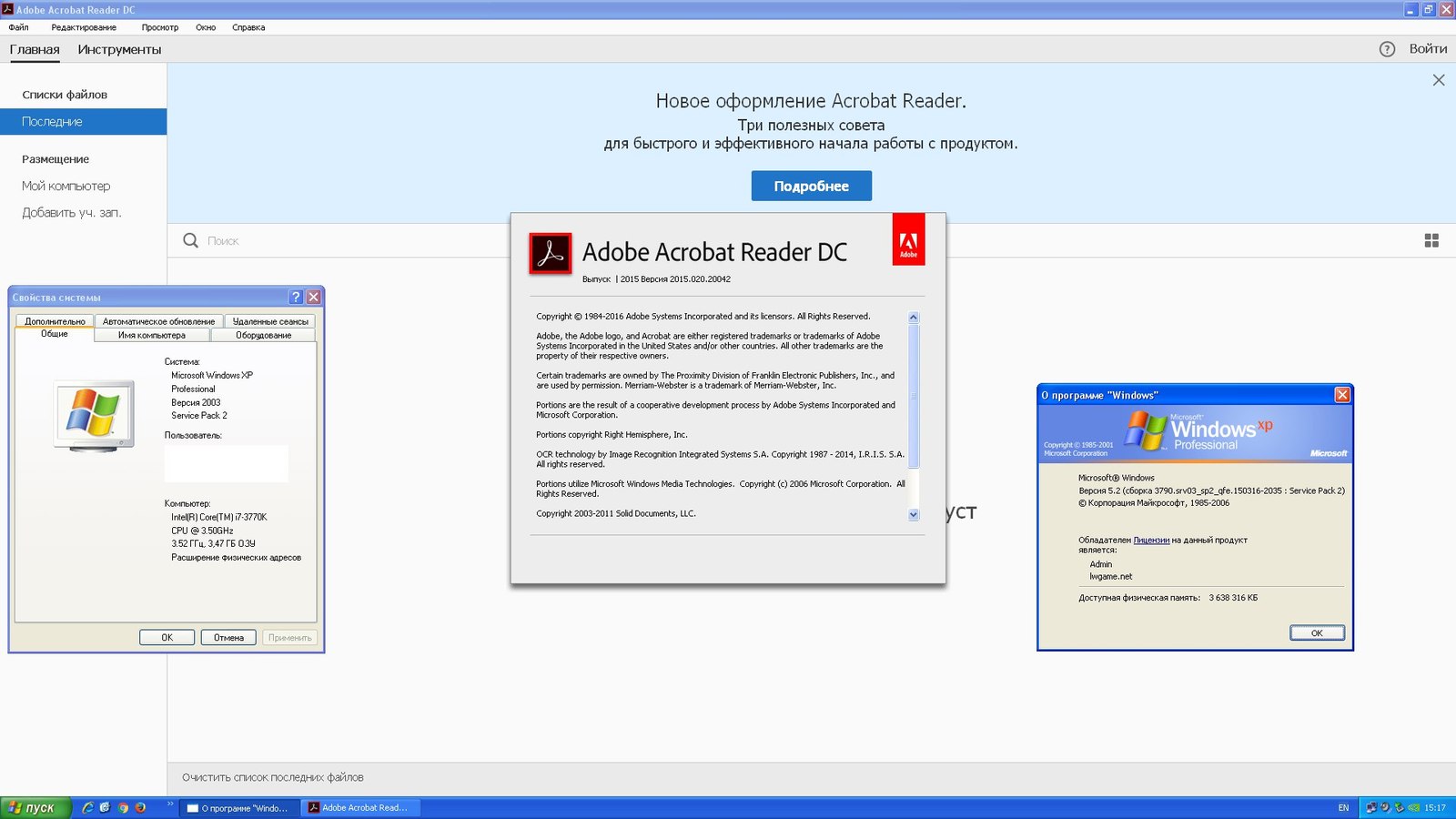Image resolution: width=1456 pixels, height=819 pixels.
Task: Open the Start menu (пуск)
Action: (x=35, y=807)
